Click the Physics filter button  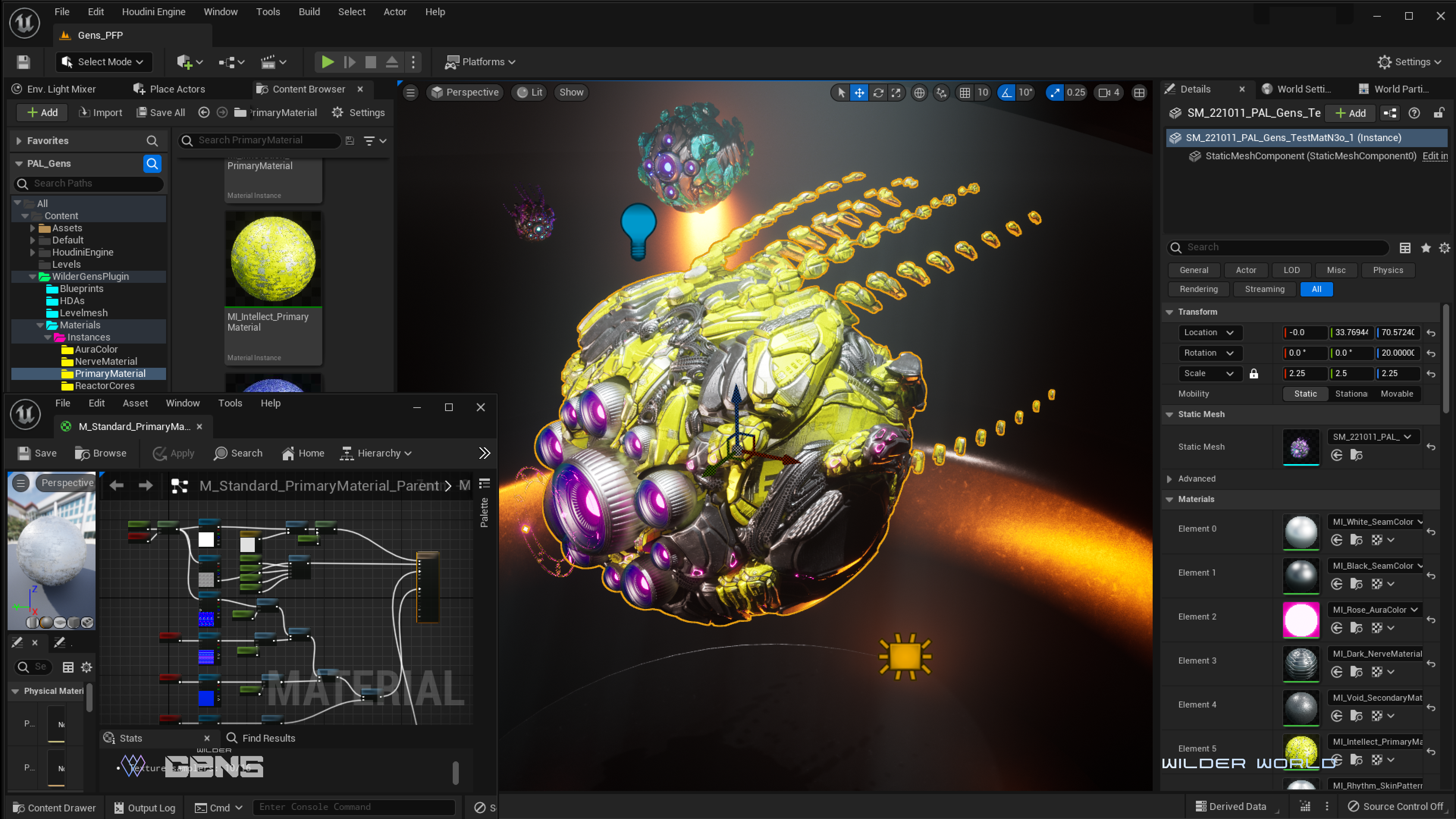[1388, 270]
